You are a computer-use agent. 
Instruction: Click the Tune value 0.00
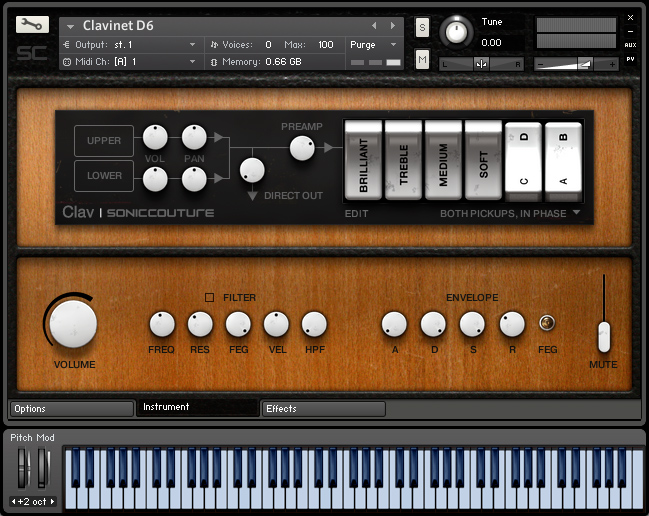tap(491, 43)
